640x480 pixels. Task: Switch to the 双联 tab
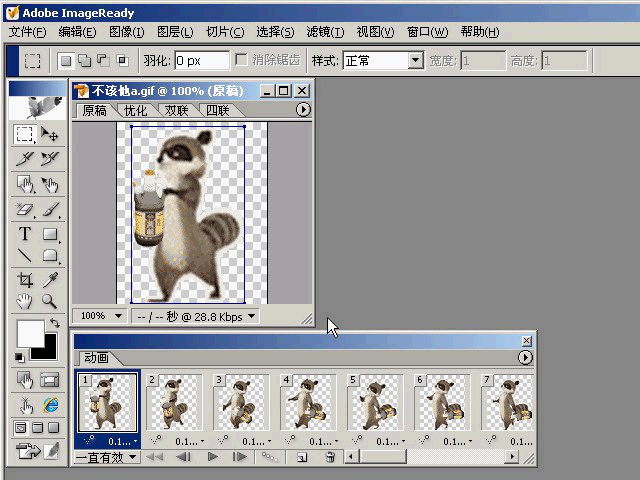(176, 110)
